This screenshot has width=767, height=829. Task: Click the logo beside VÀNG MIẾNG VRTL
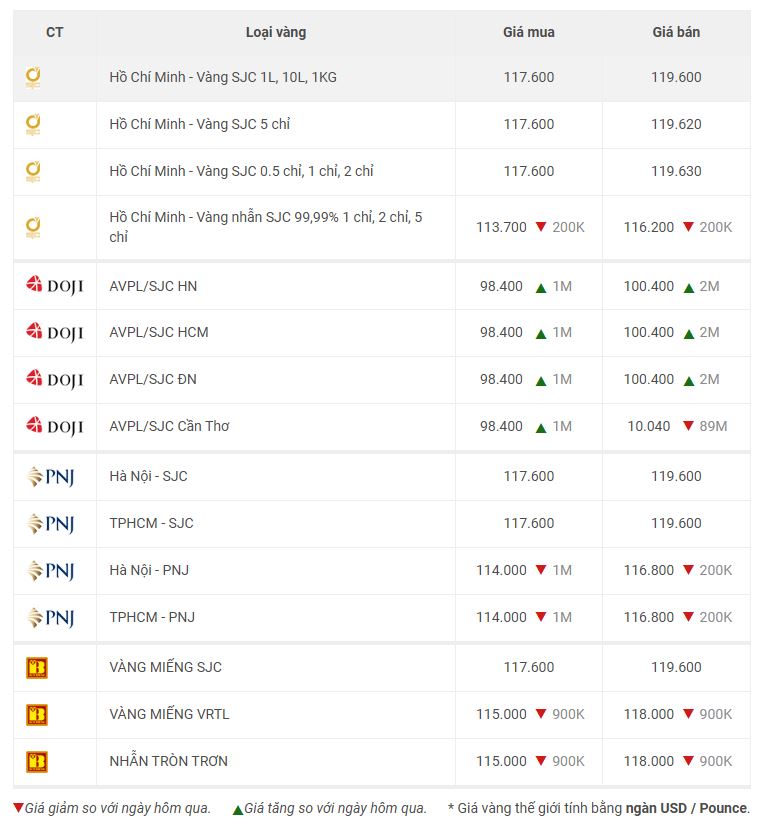coord(37,715)
